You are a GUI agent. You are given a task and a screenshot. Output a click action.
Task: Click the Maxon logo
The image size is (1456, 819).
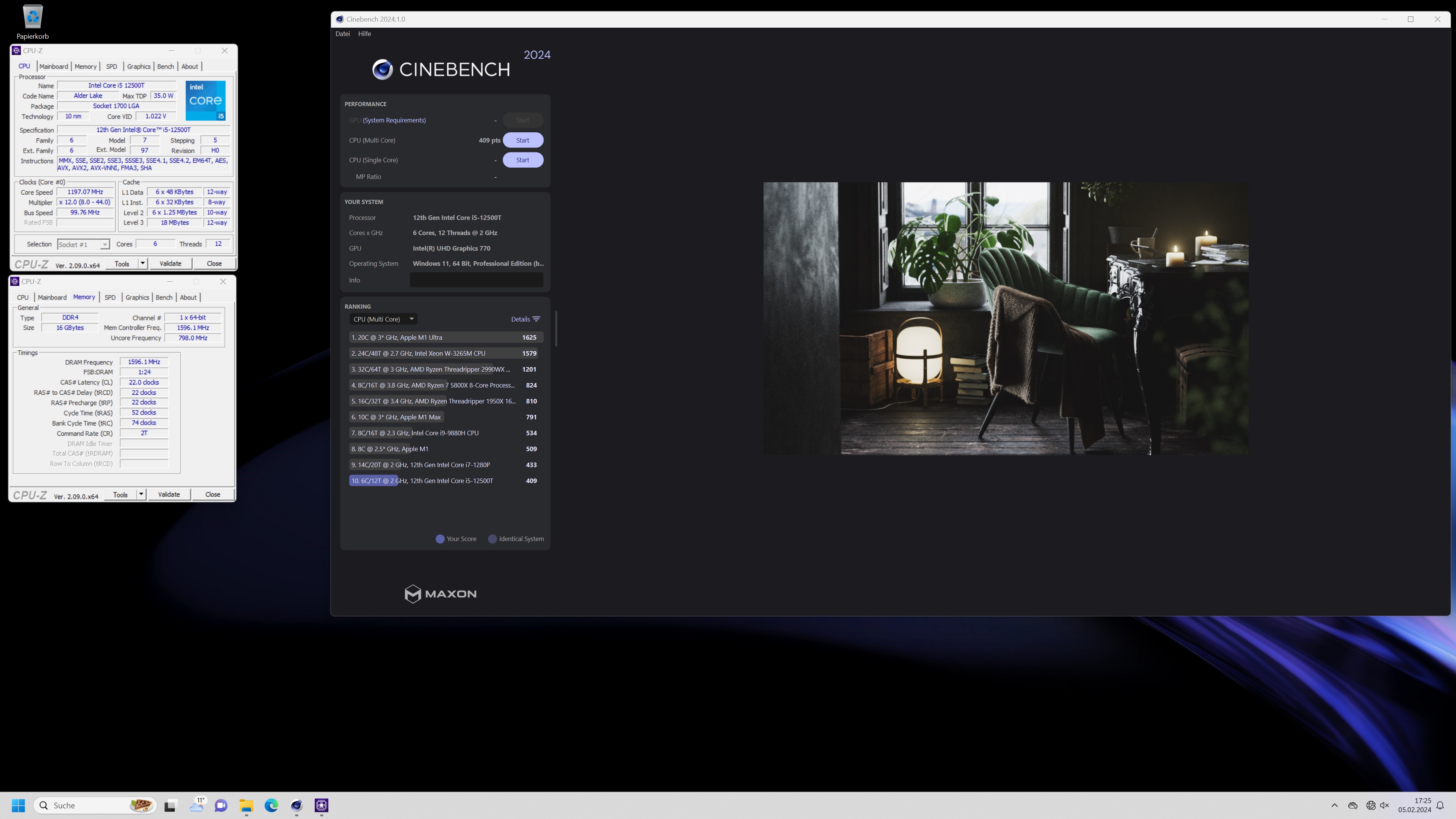click(x=440, y=593)
